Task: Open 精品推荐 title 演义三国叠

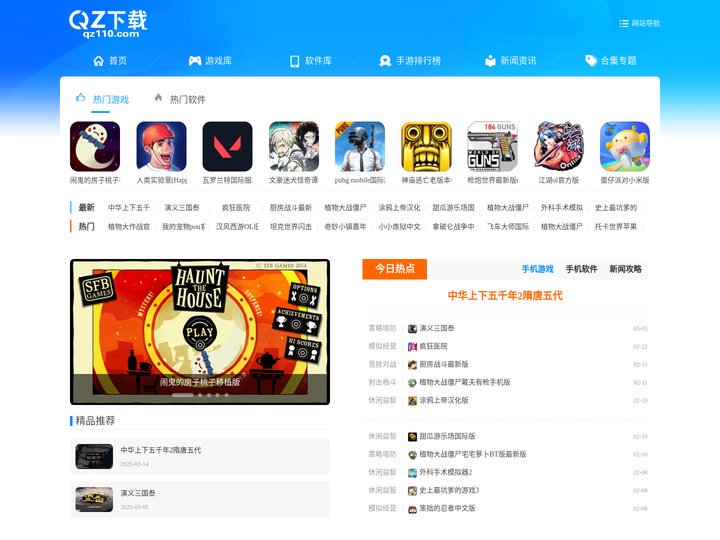Action: pos(138,493)
